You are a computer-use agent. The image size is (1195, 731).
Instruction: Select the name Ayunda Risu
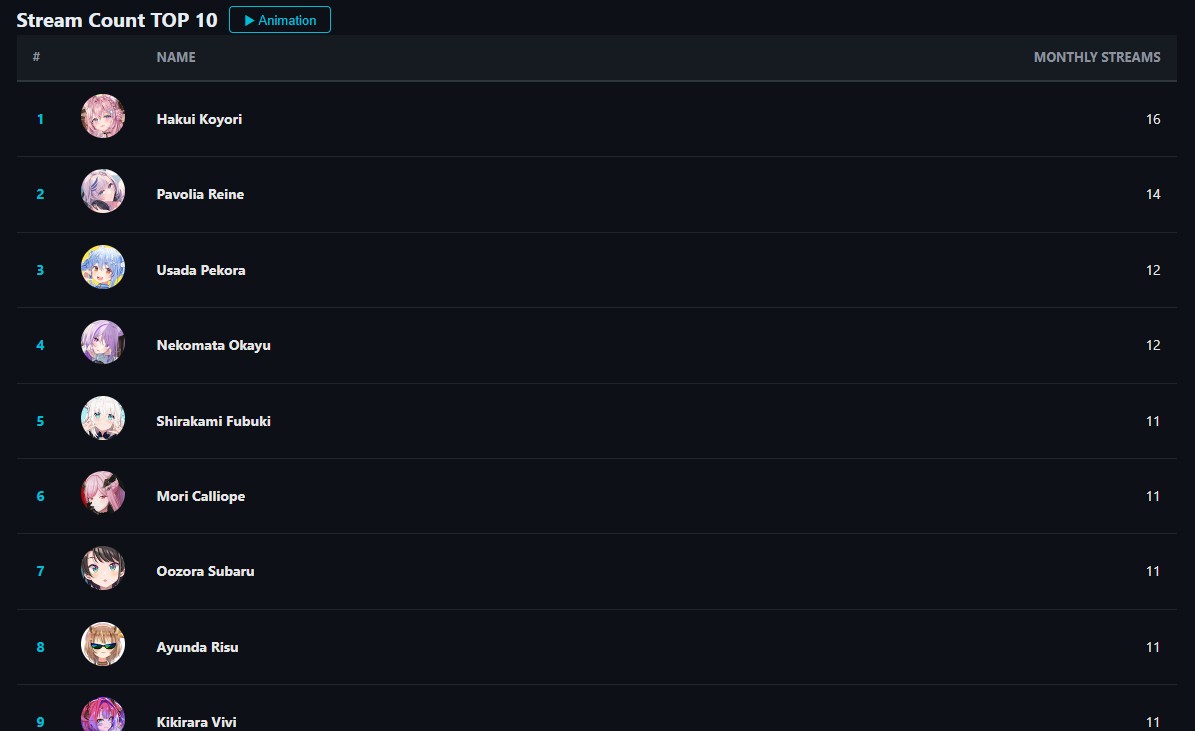(x=197, y=648)
